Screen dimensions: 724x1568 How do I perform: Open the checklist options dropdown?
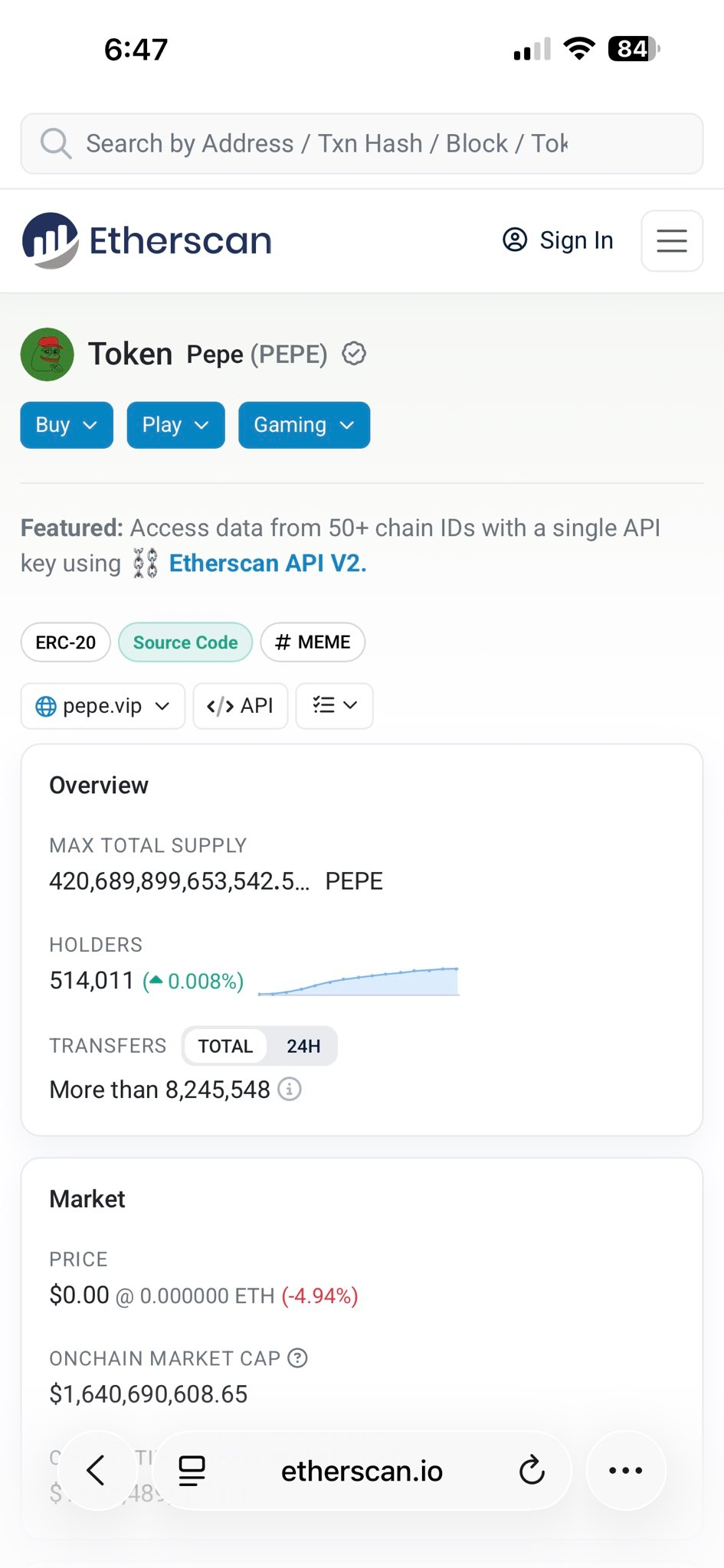click(335, 706)
